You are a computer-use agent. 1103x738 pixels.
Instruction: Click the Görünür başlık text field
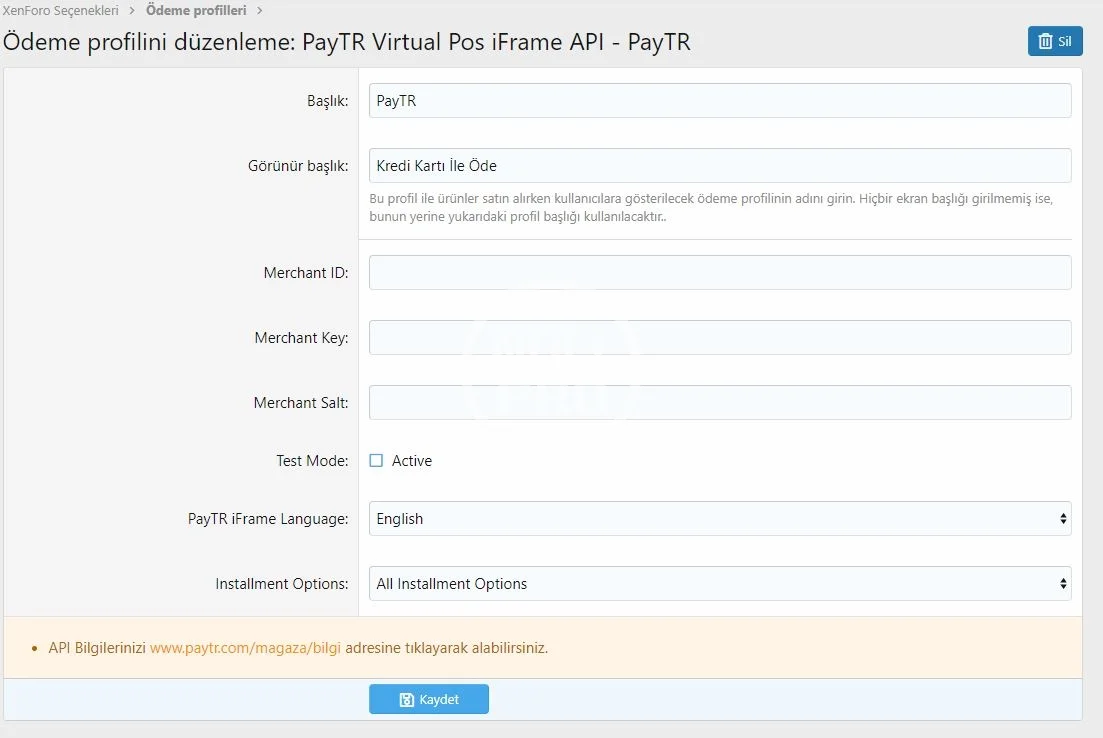[x=719, y=166]
